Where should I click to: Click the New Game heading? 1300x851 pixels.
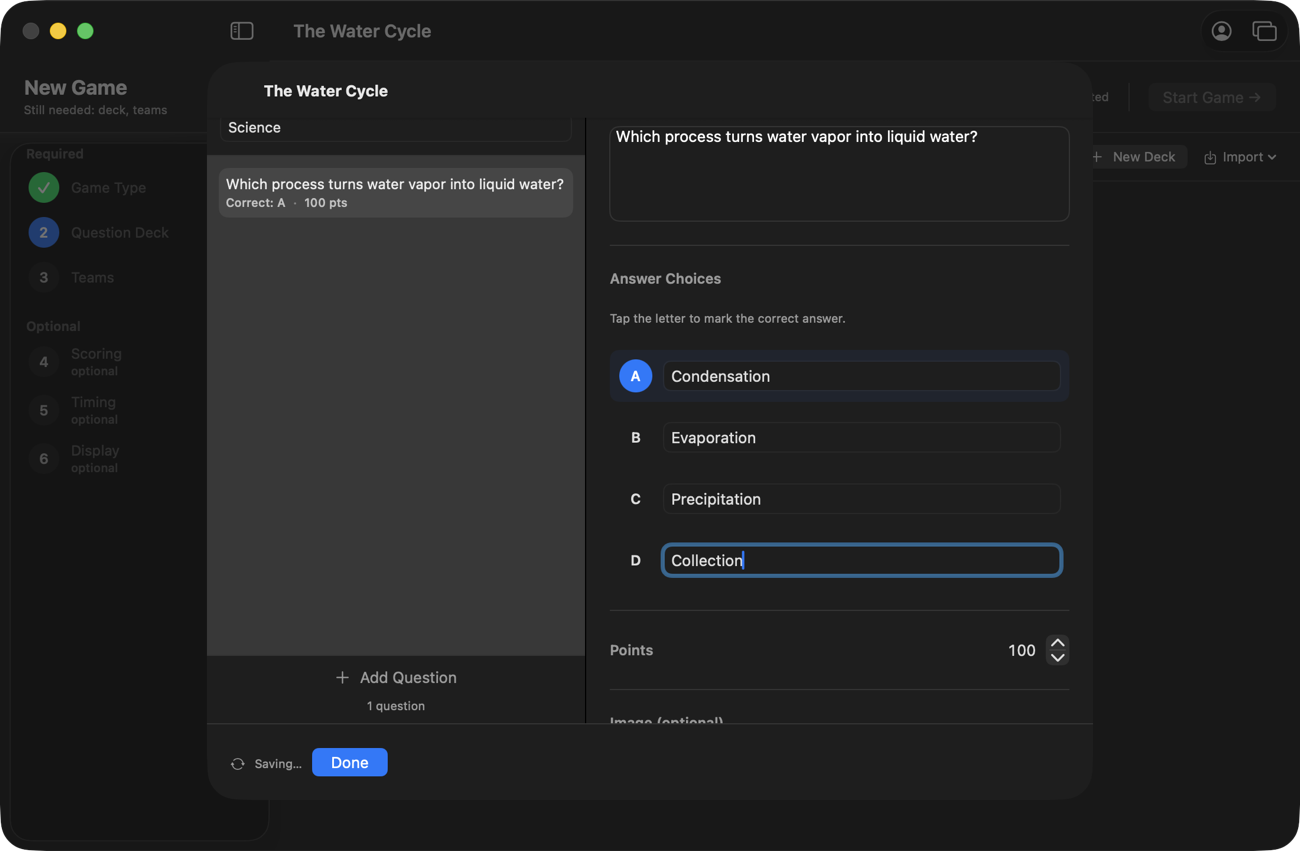tap(76, 88)
